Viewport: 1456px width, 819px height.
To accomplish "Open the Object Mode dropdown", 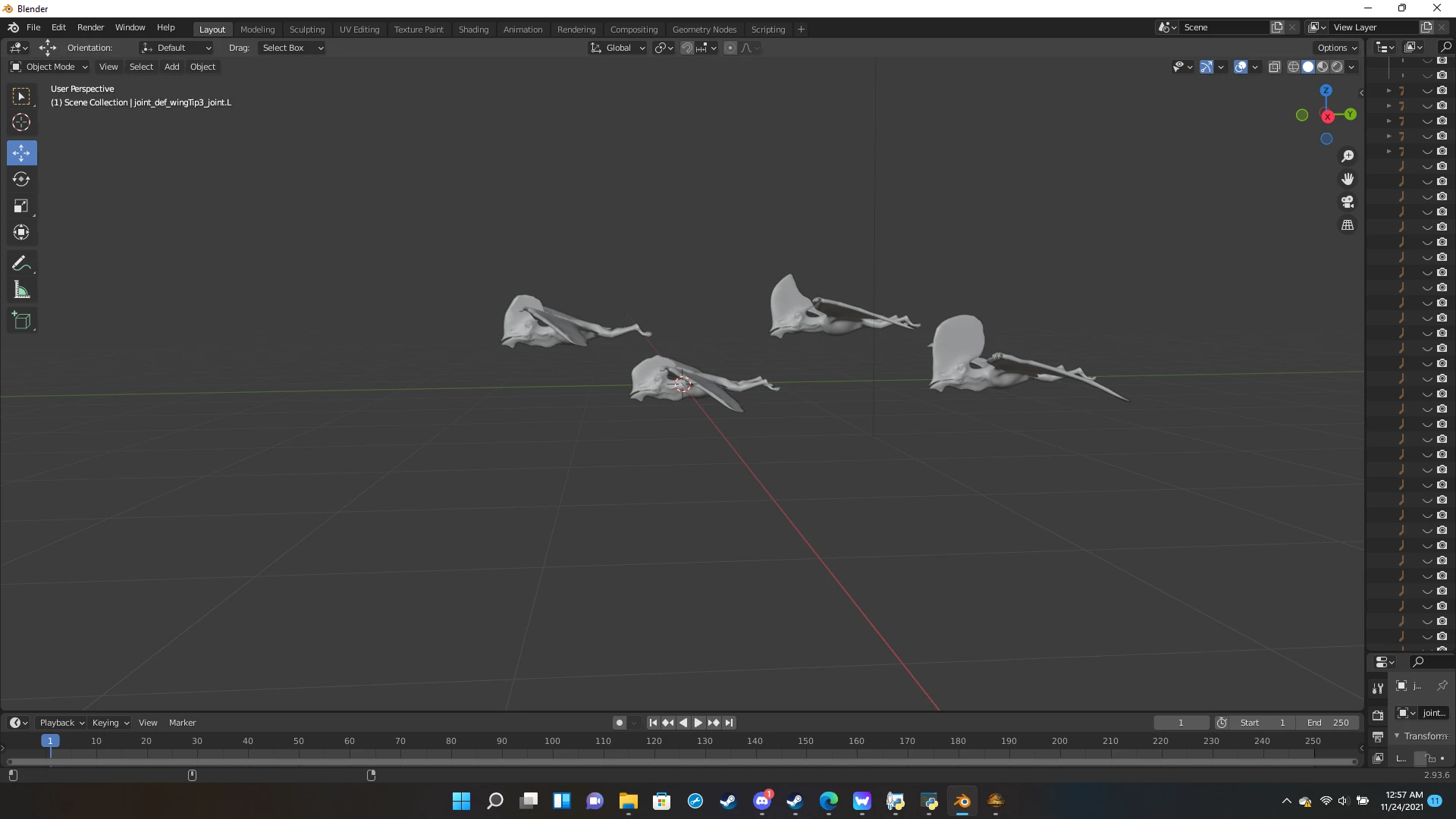I will tap(49, 67).
